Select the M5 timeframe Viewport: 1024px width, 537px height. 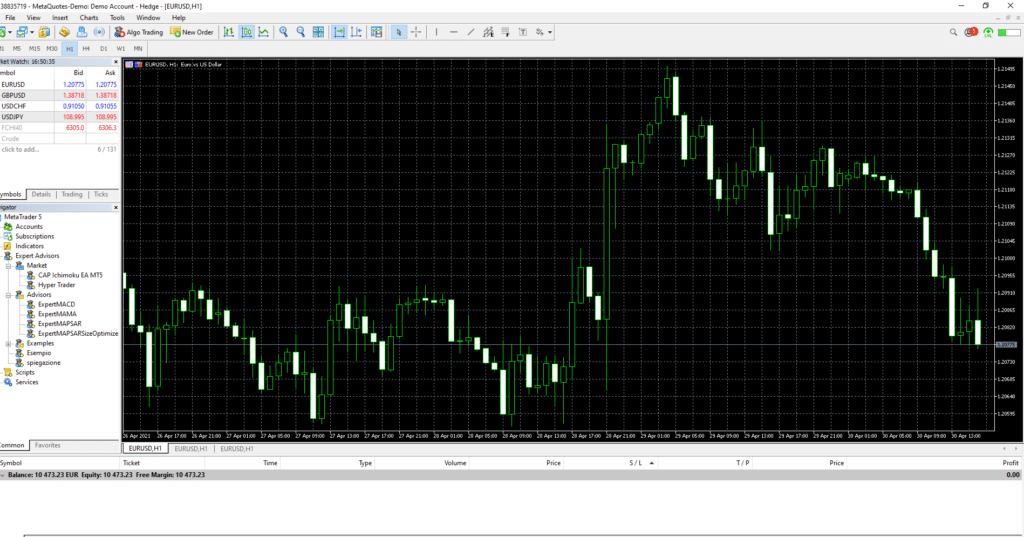click(x=17, y=48)
